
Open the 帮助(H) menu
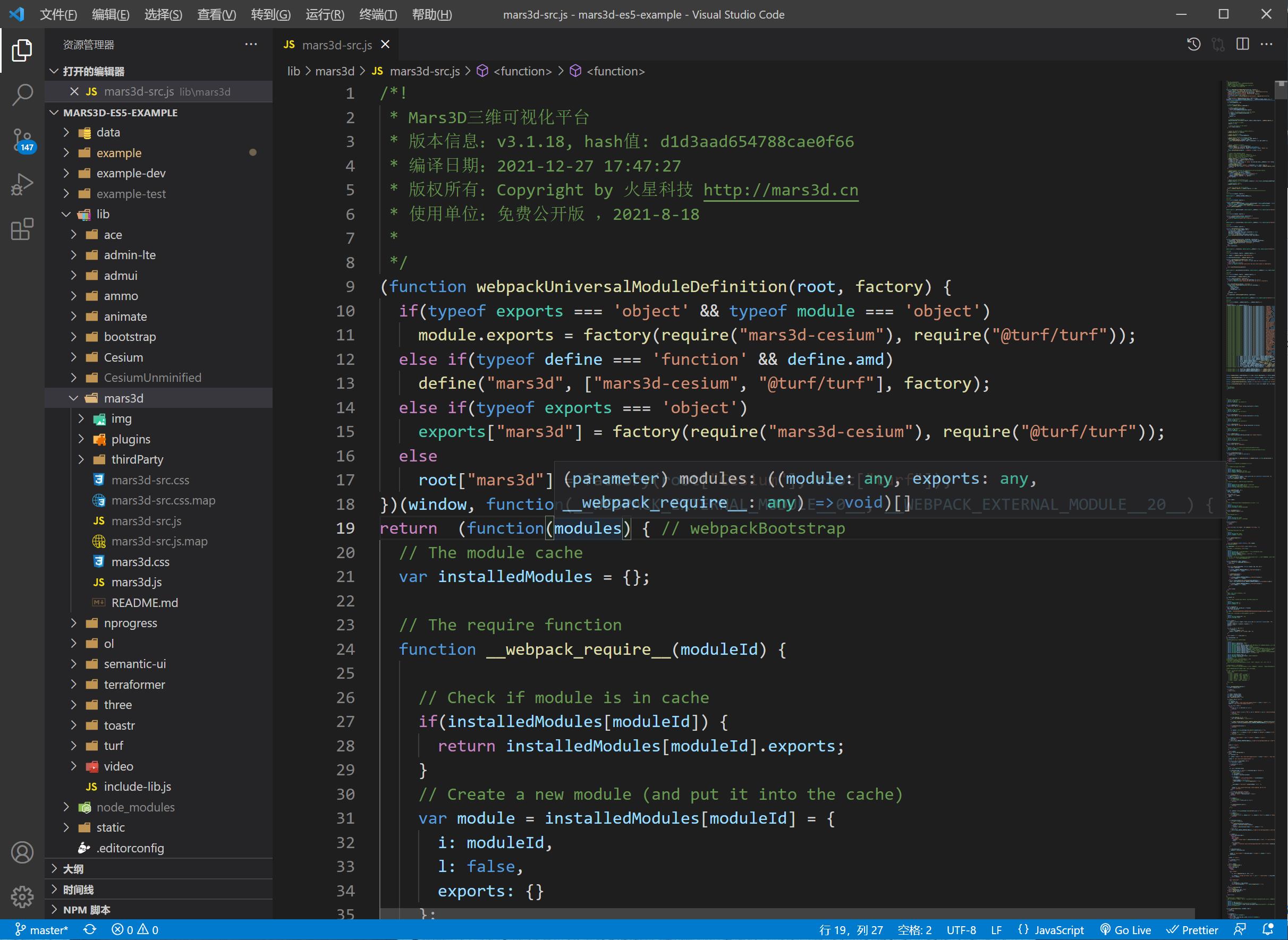(x=431, y=14)
